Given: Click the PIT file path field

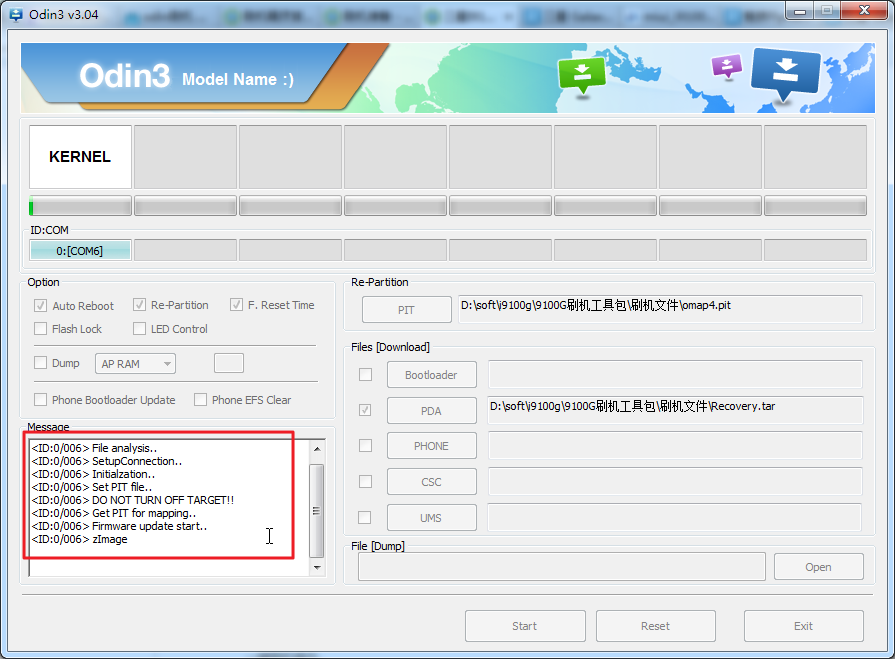Looking at the screenshot, I should click(660, 309).
